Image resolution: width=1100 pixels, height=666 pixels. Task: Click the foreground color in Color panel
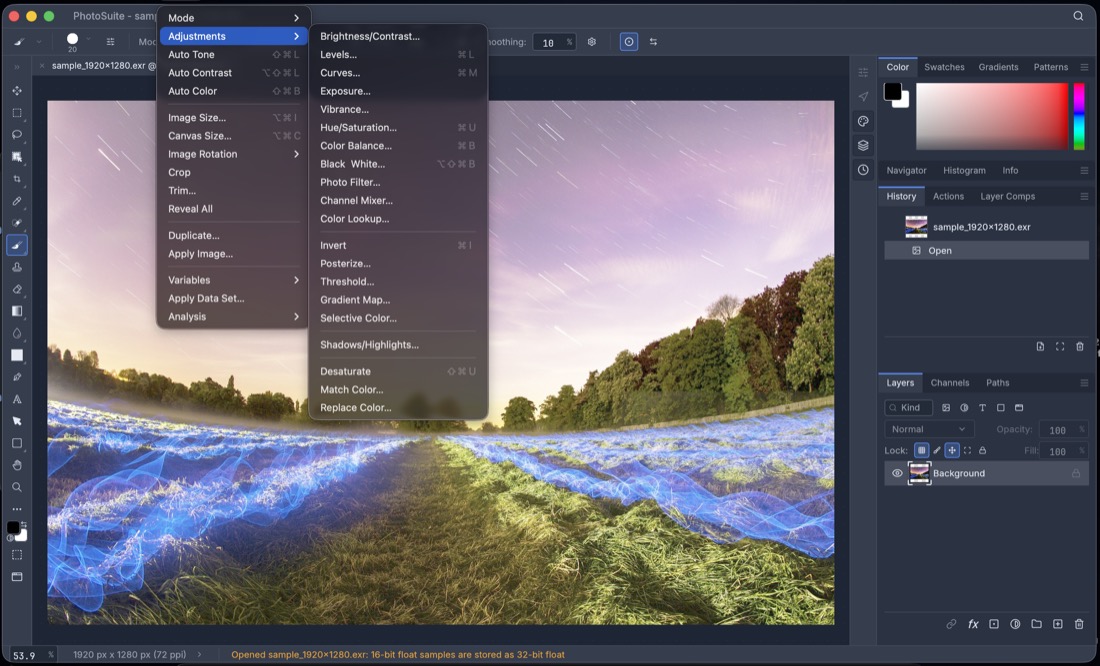[892, 91]
